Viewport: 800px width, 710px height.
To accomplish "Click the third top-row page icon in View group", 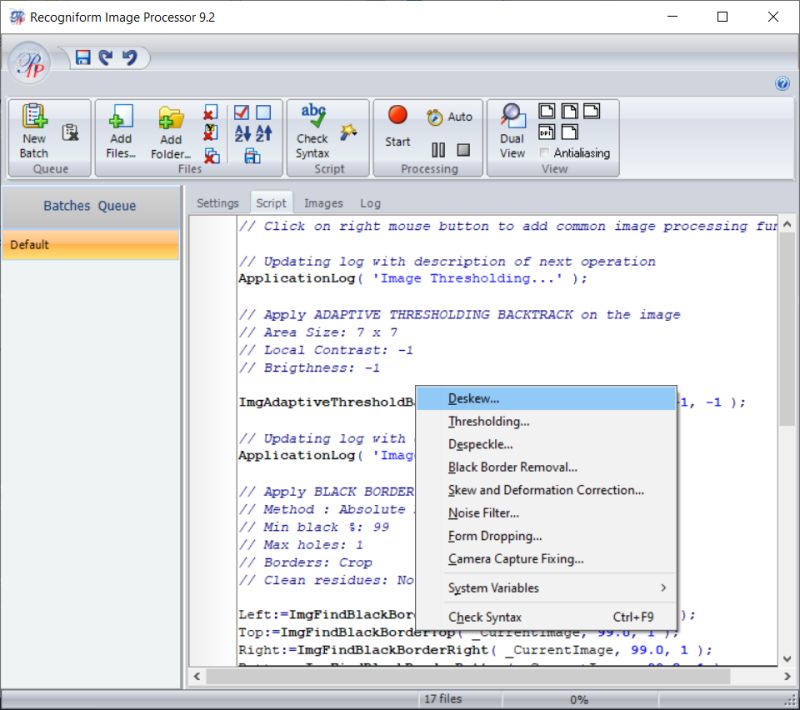I will [x=591, y=111].
